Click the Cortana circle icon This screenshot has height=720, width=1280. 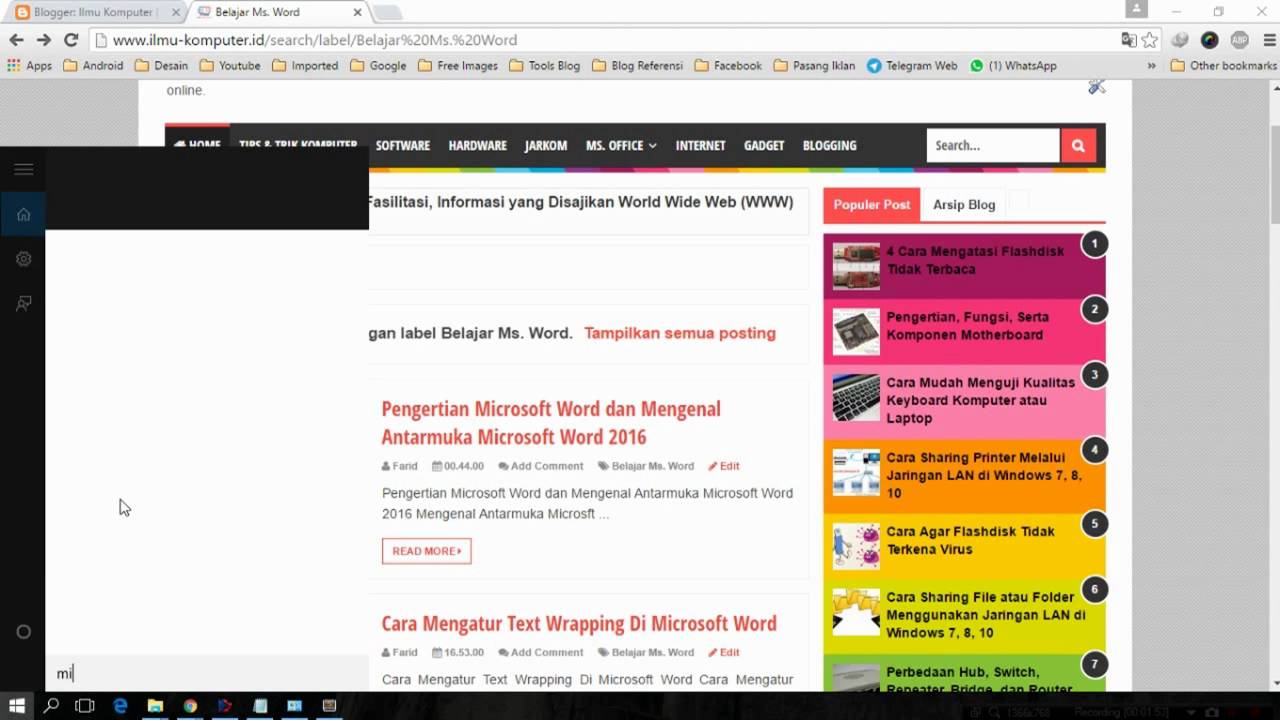pyautogui.click(x=24, y=631)
